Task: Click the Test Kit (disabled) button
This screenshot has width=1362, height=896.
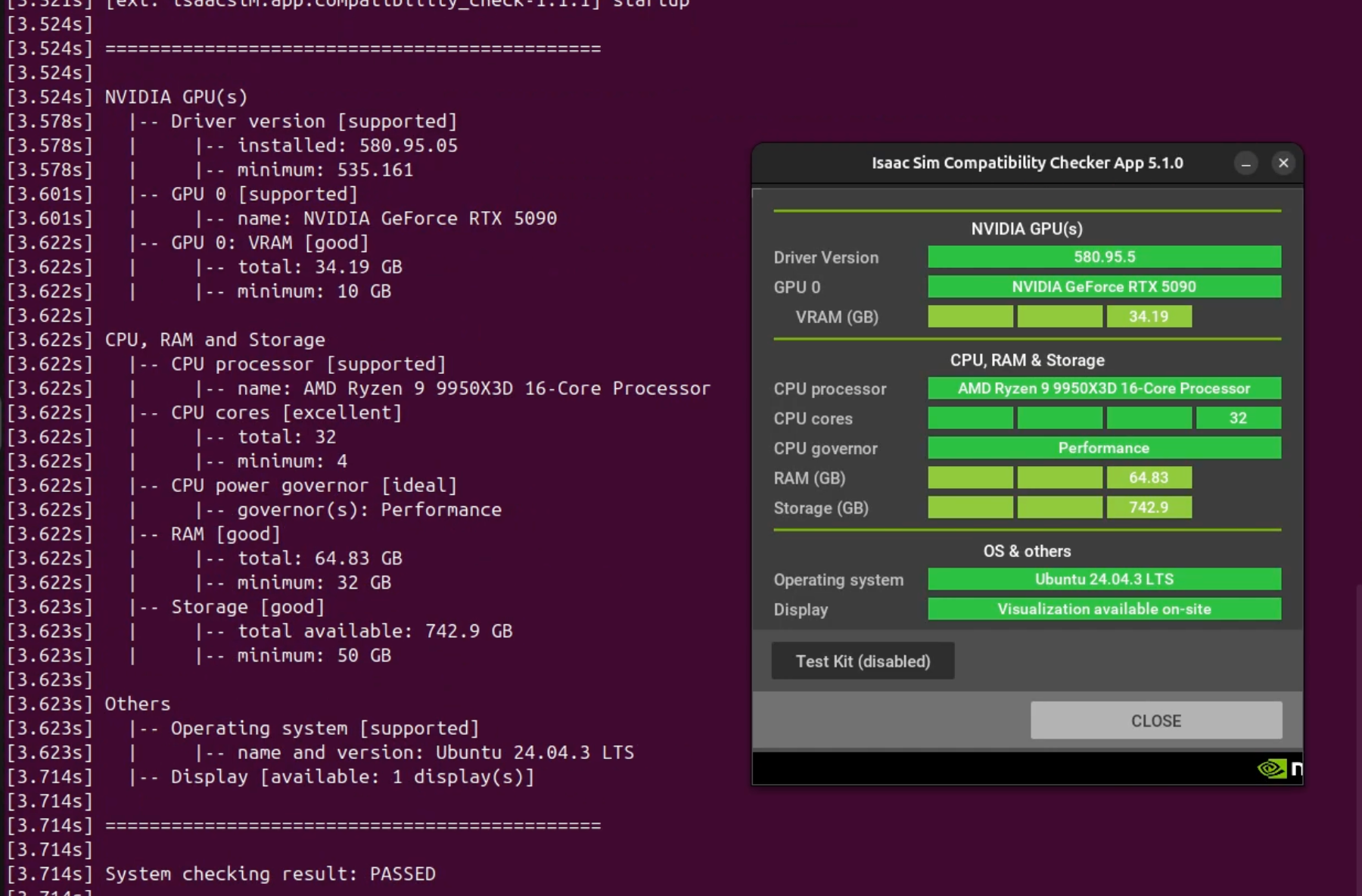Action: tap(863, 661)
